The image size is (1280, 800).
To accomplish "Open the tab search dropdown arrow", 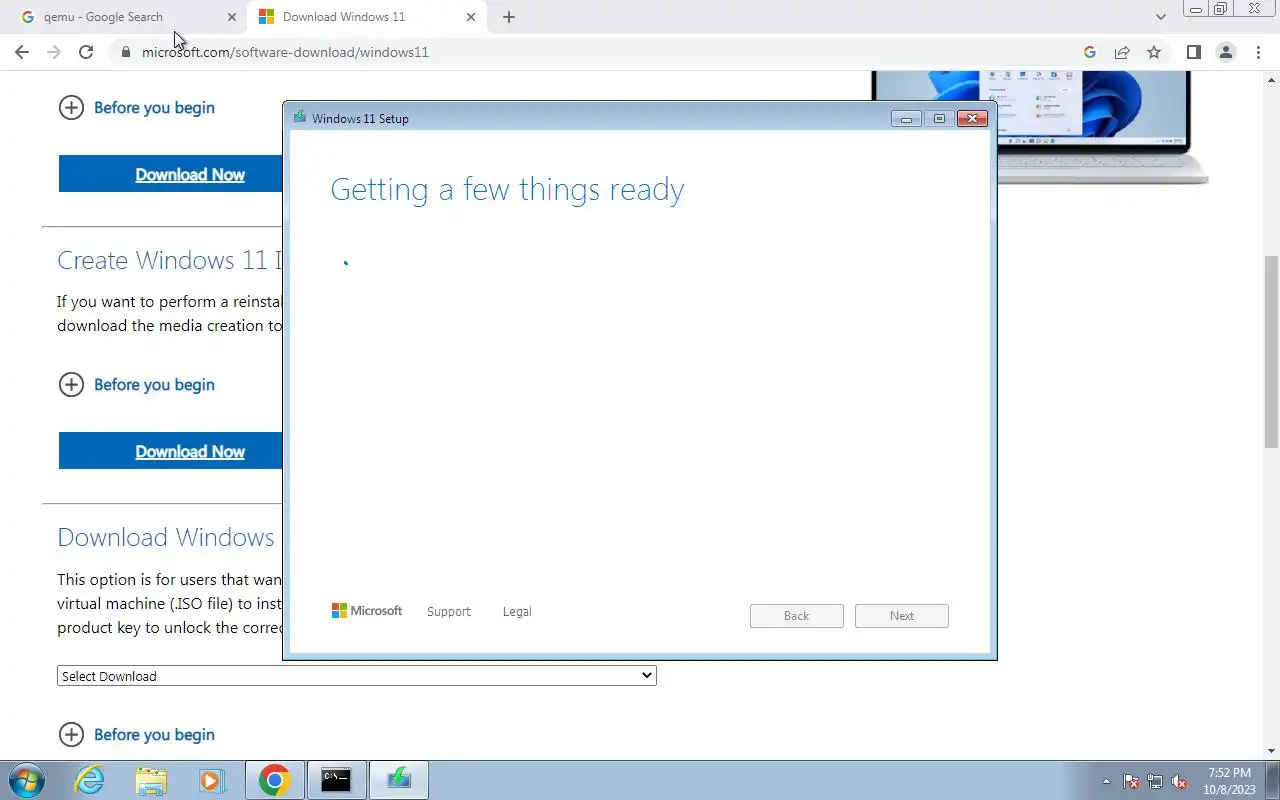I will [1161, 17].
